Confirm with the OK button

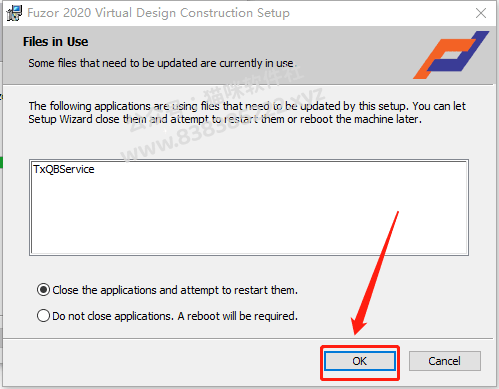click(360, 361)
